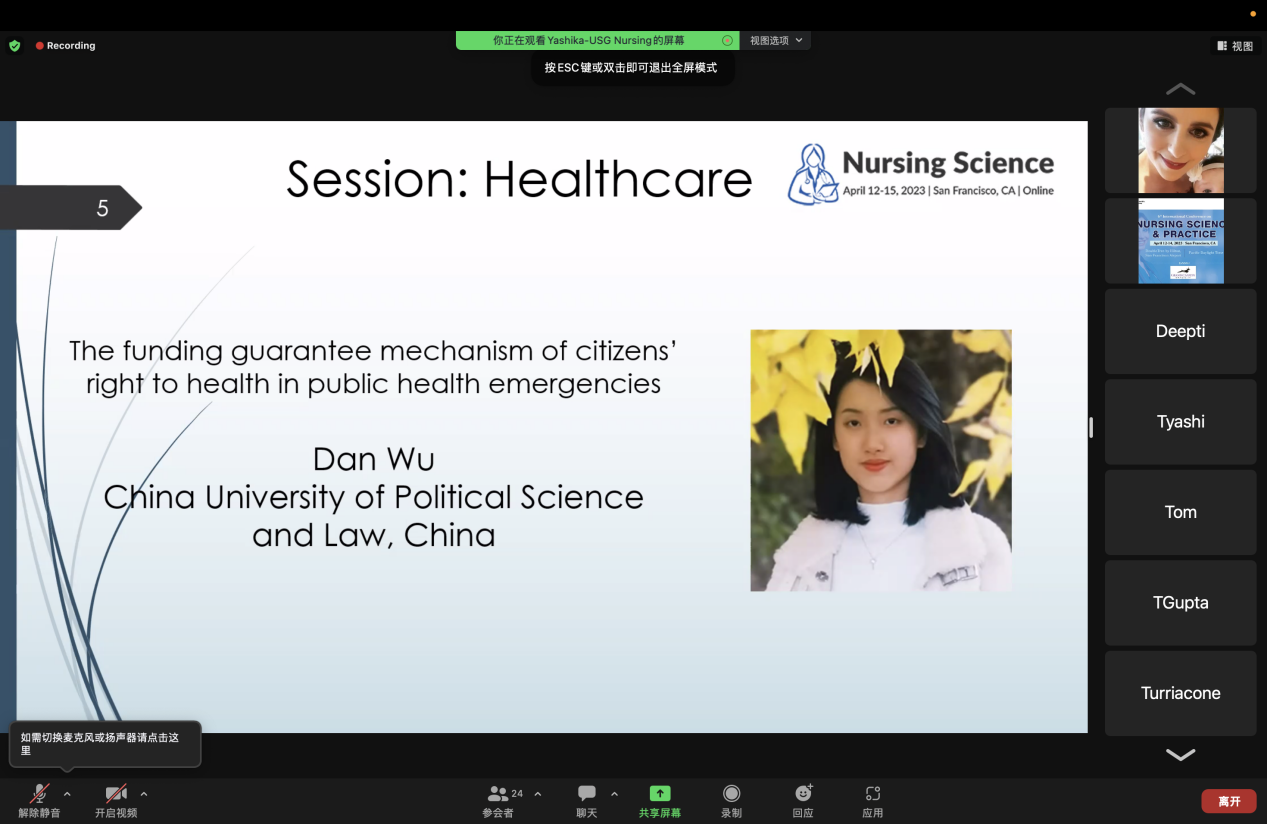Click the view layout button top right
The height and width of the screenshot is (824, 1267).
(1235, 46)
